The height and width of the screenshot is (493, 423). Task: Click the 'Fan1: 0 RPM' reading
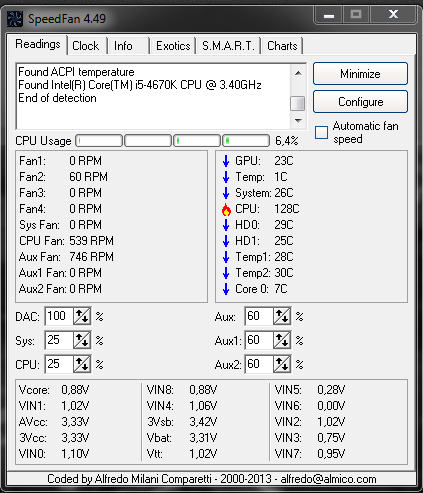(60, 161)
